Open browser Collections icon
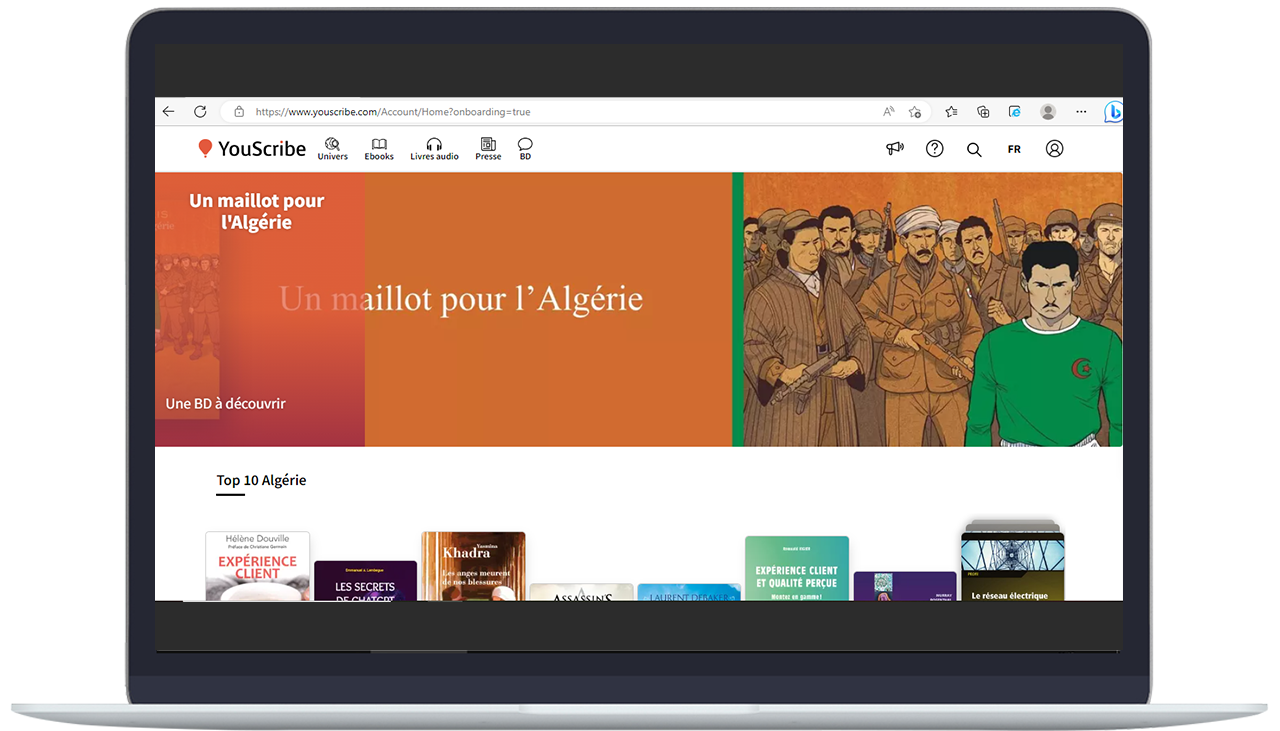The height and width of the screenshot is (731, 1280). [983, 112]
